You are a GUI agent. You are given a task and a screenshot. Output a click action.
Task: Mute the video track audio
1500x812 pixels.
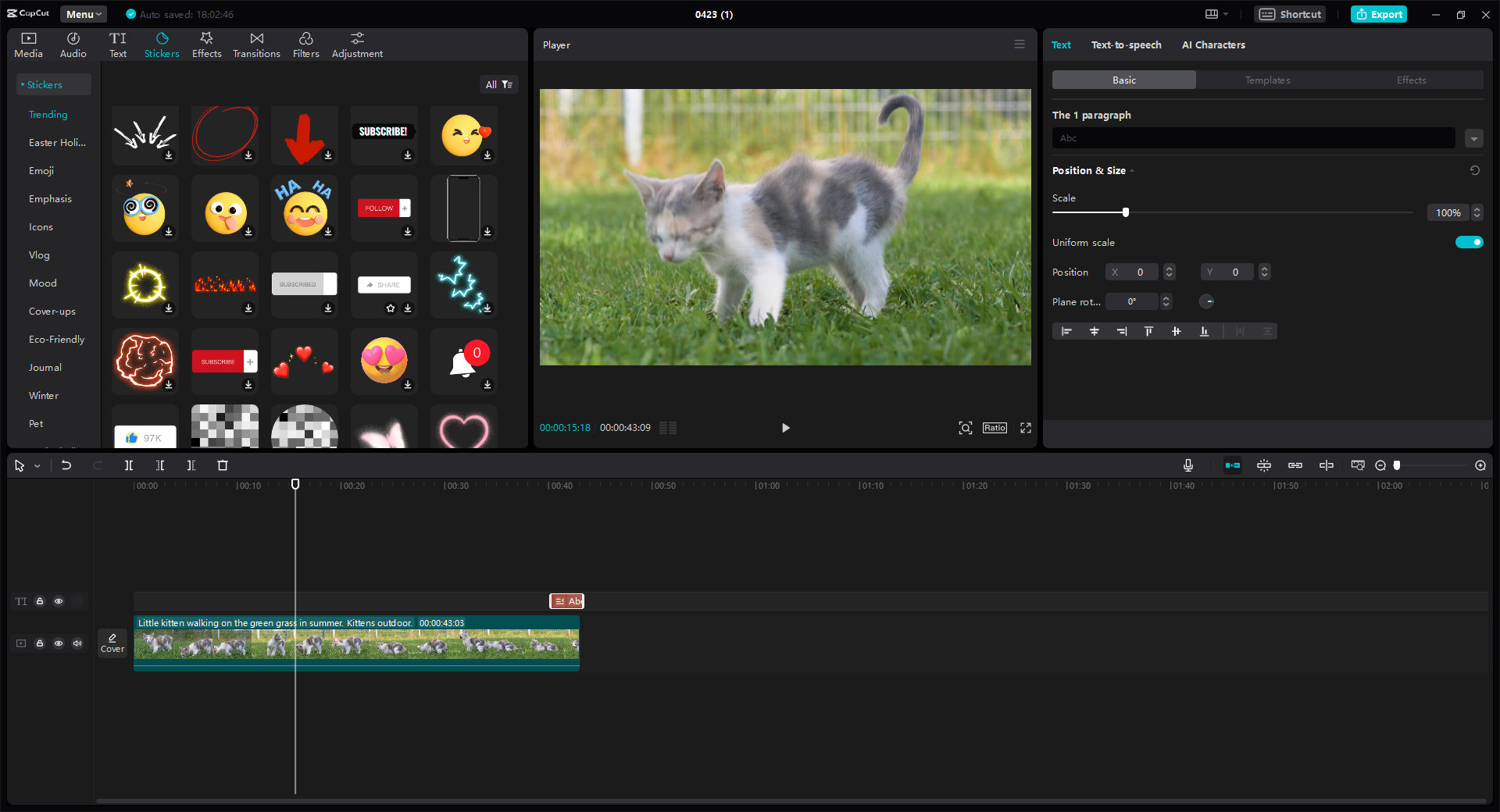point(77,643)
